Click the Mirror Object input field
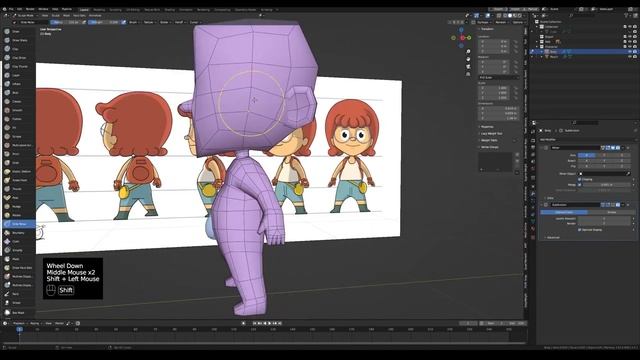Viewport: 640px width, 360px height. point(604,174)
